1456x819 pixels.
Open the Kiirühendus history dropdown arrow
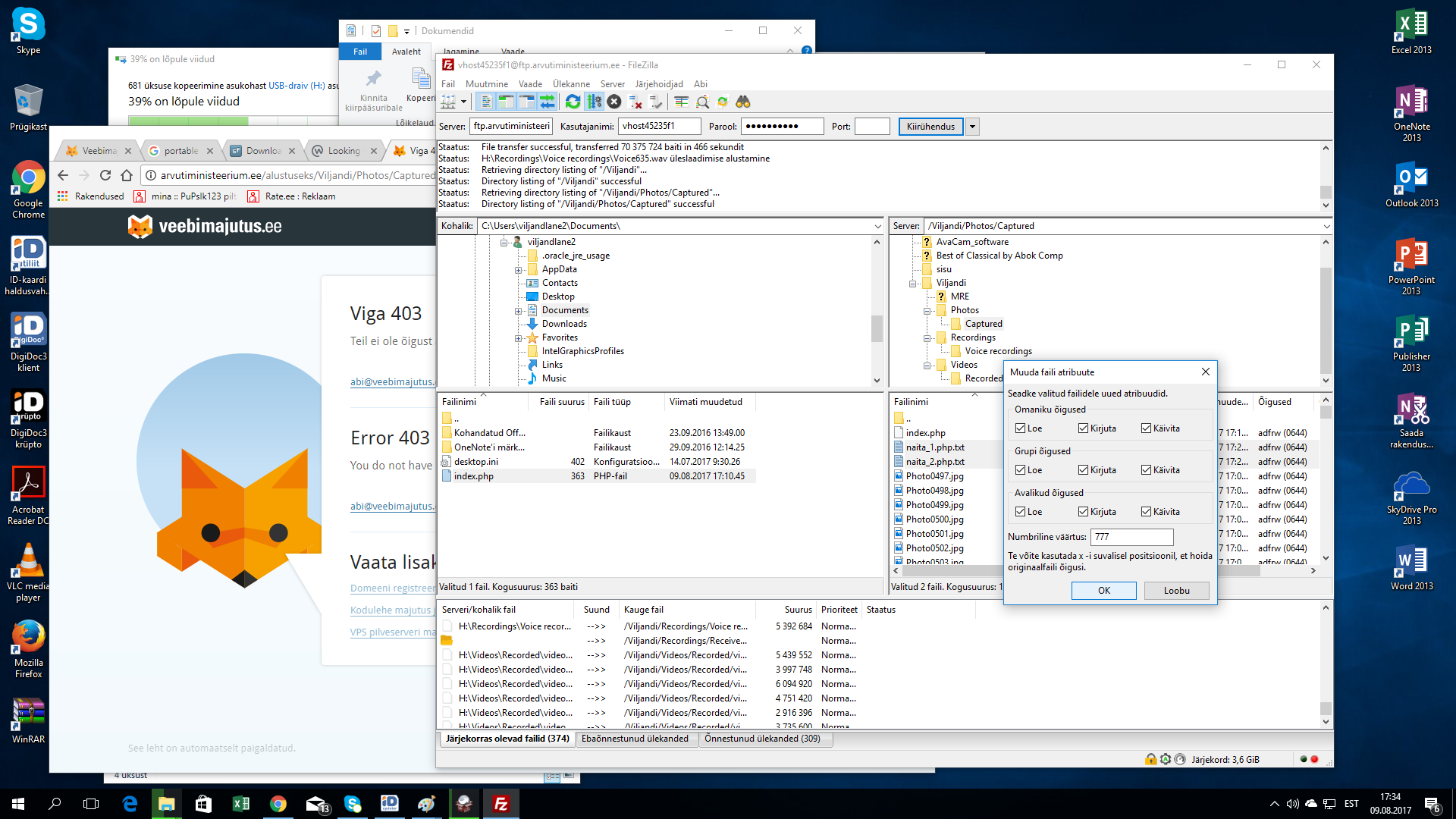click(972, 127)
